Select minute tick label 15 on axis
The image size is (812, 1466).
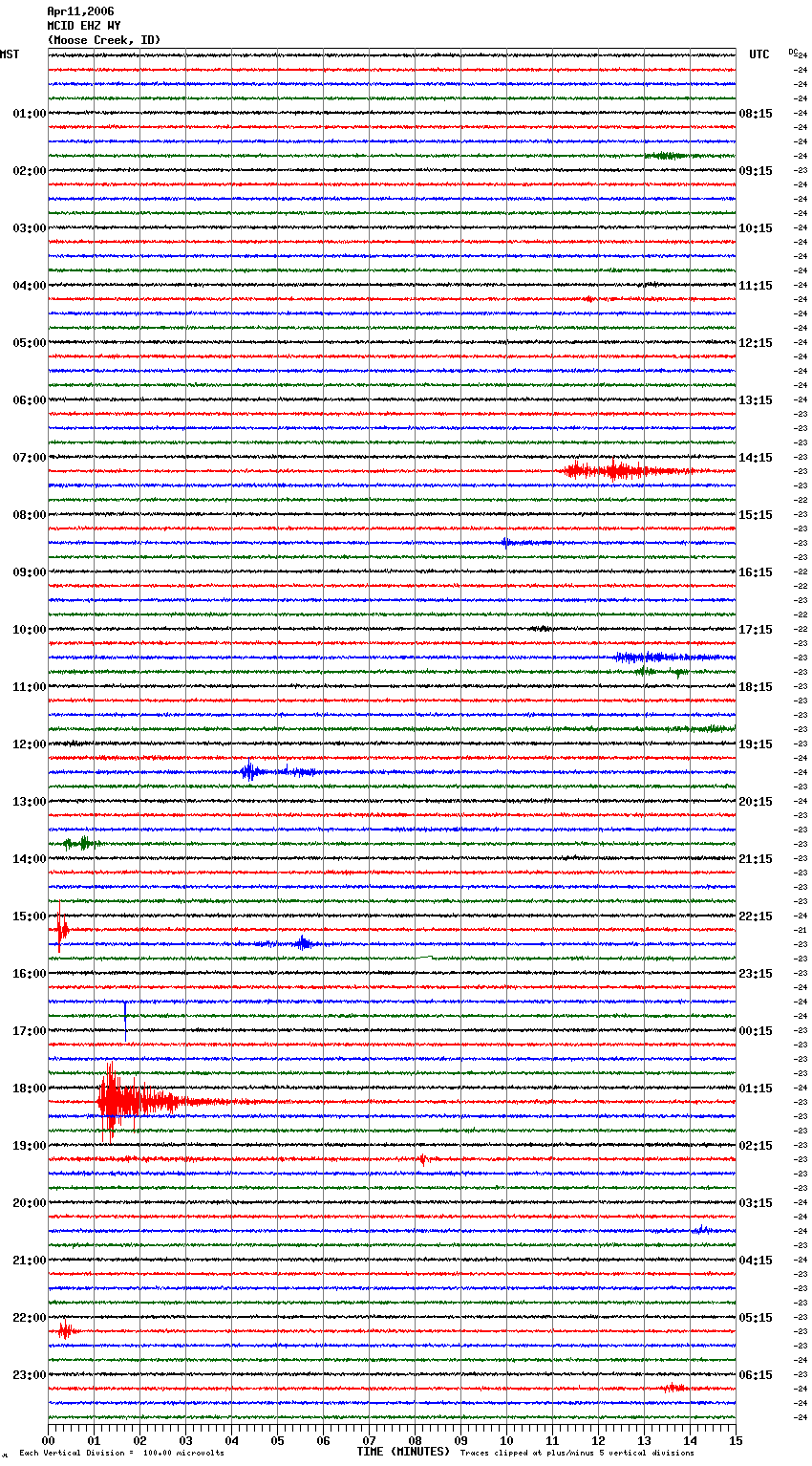(x=736, y=1439)
